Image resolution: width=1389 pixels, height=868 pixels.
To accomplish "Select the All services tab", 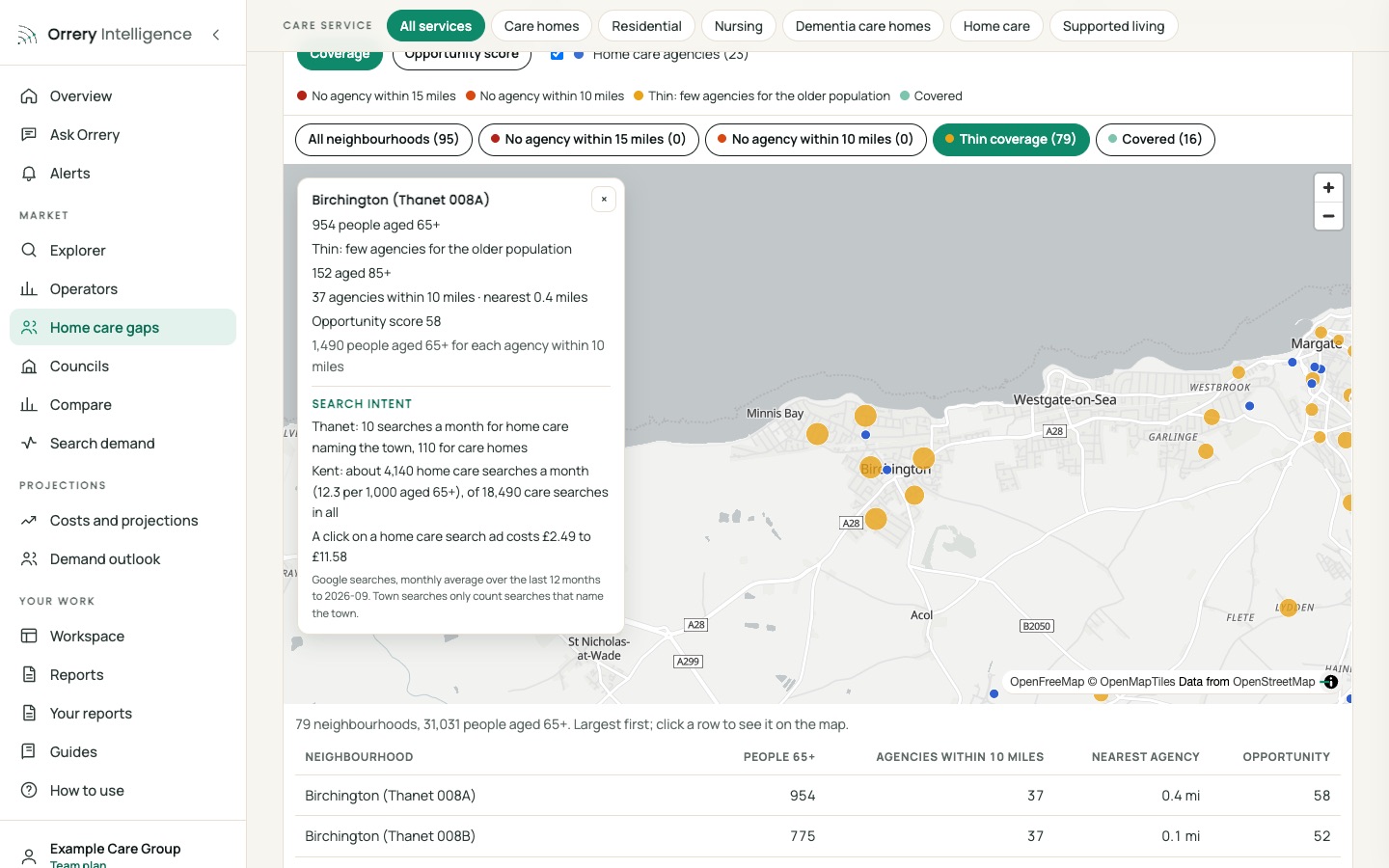I will click(x=436, y=26).
